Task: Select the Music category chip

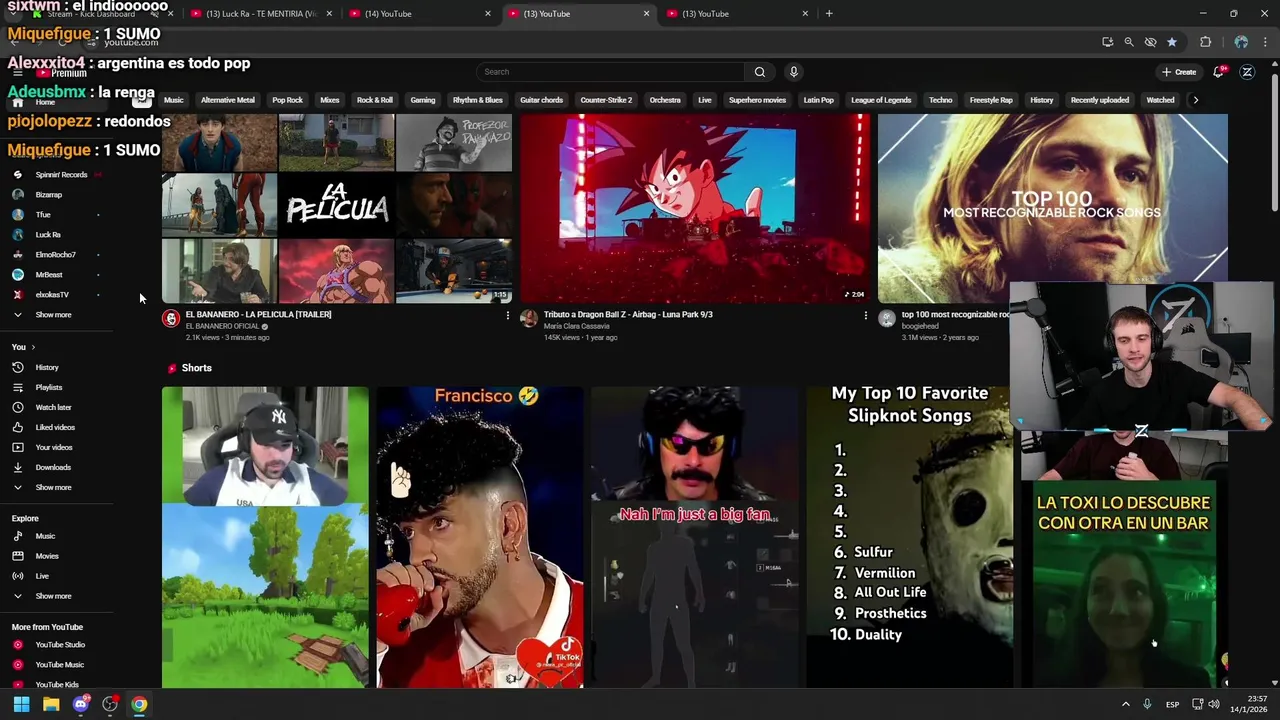Action: coord(174,100)
